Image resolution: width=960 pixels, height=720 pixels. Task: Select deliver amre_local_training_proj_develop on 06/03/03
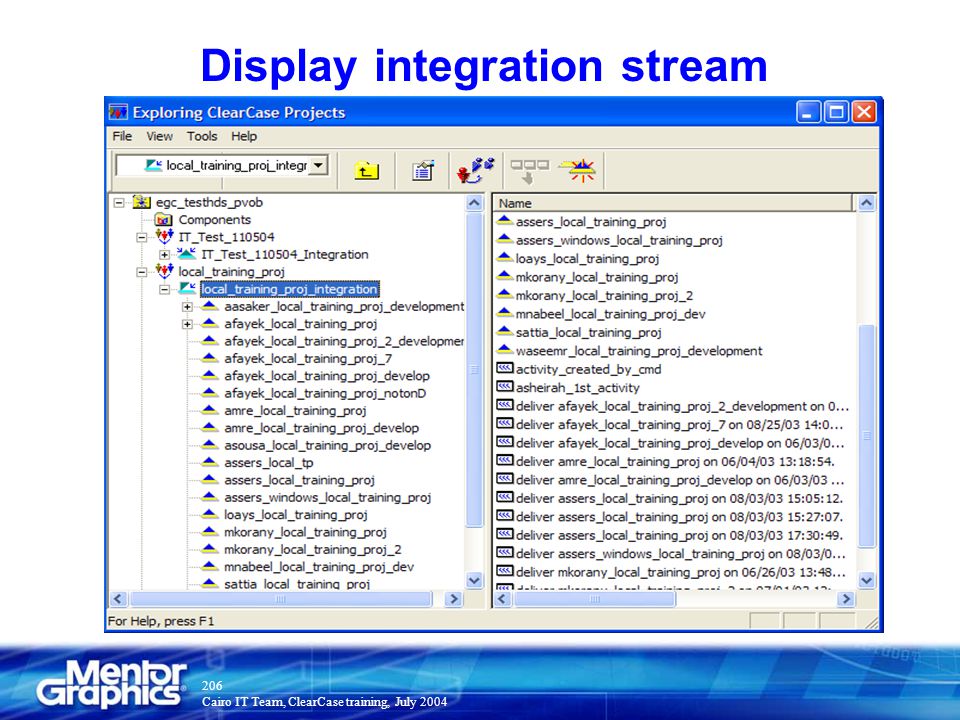680,479
